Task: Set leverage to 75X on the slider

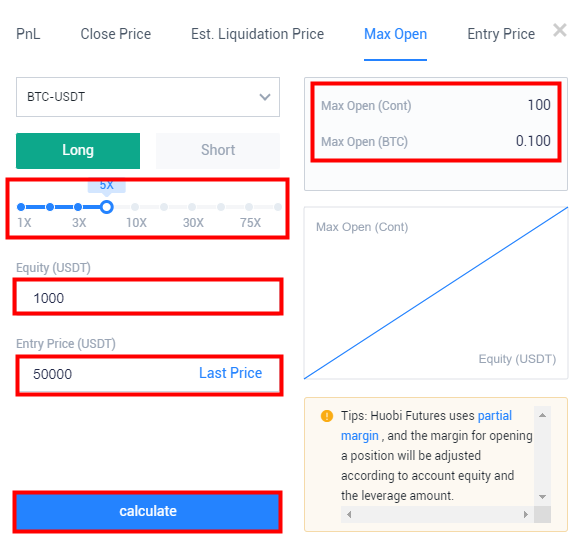Action: coord(249,207)
